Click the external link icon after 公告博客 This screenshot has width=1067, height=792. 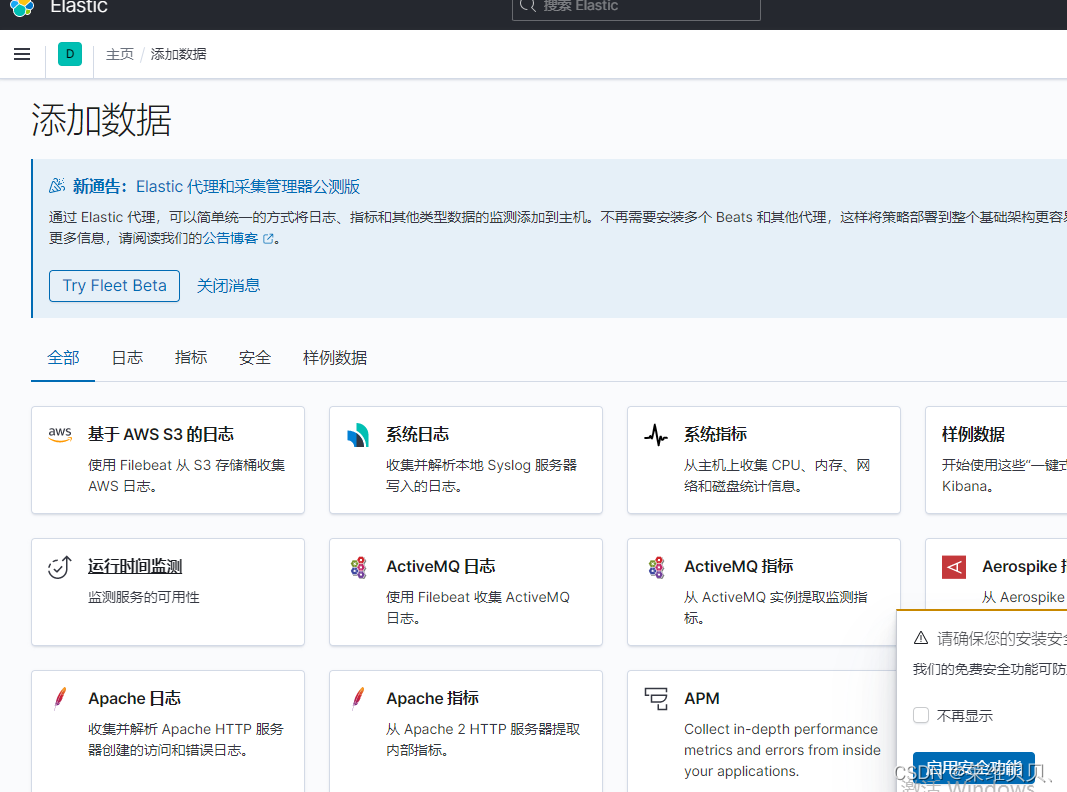pos(268,239)
